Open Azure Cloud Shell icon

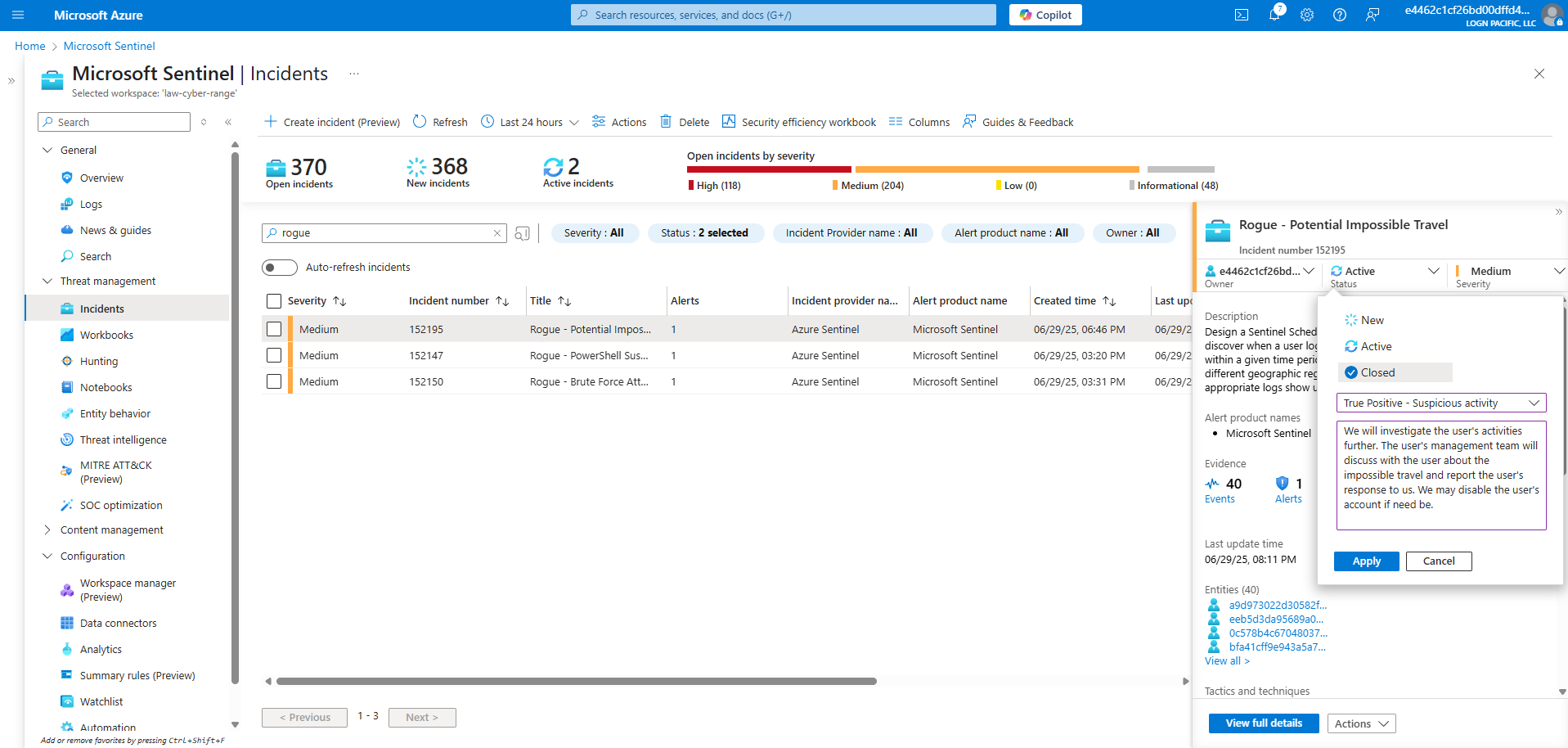click(1241, 15)
